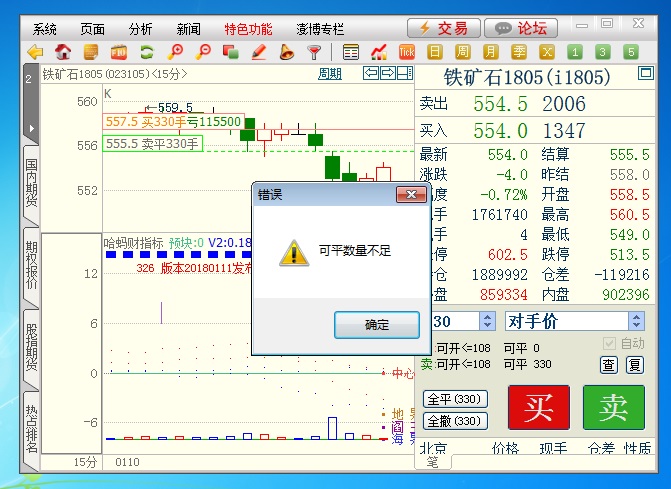Open the 对手价 price type dropdown
The width and height of the screenshot is (671, 489).
coord(636,321)
